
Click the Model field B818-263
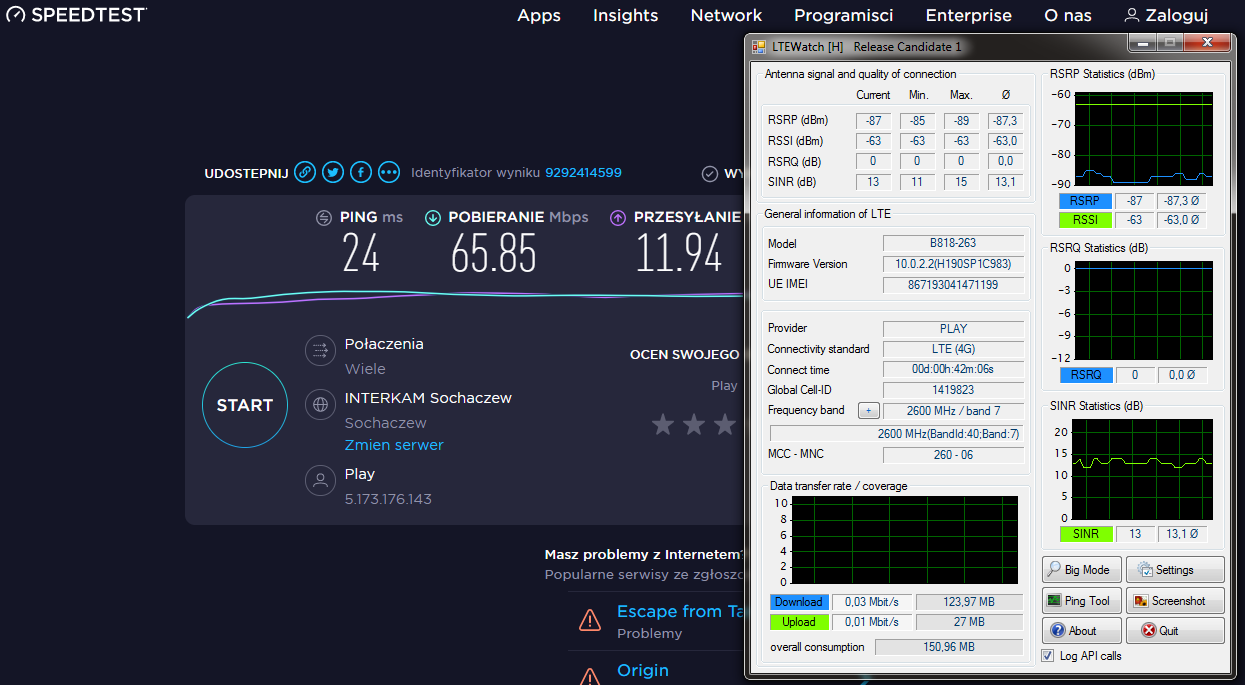[953, 243]
